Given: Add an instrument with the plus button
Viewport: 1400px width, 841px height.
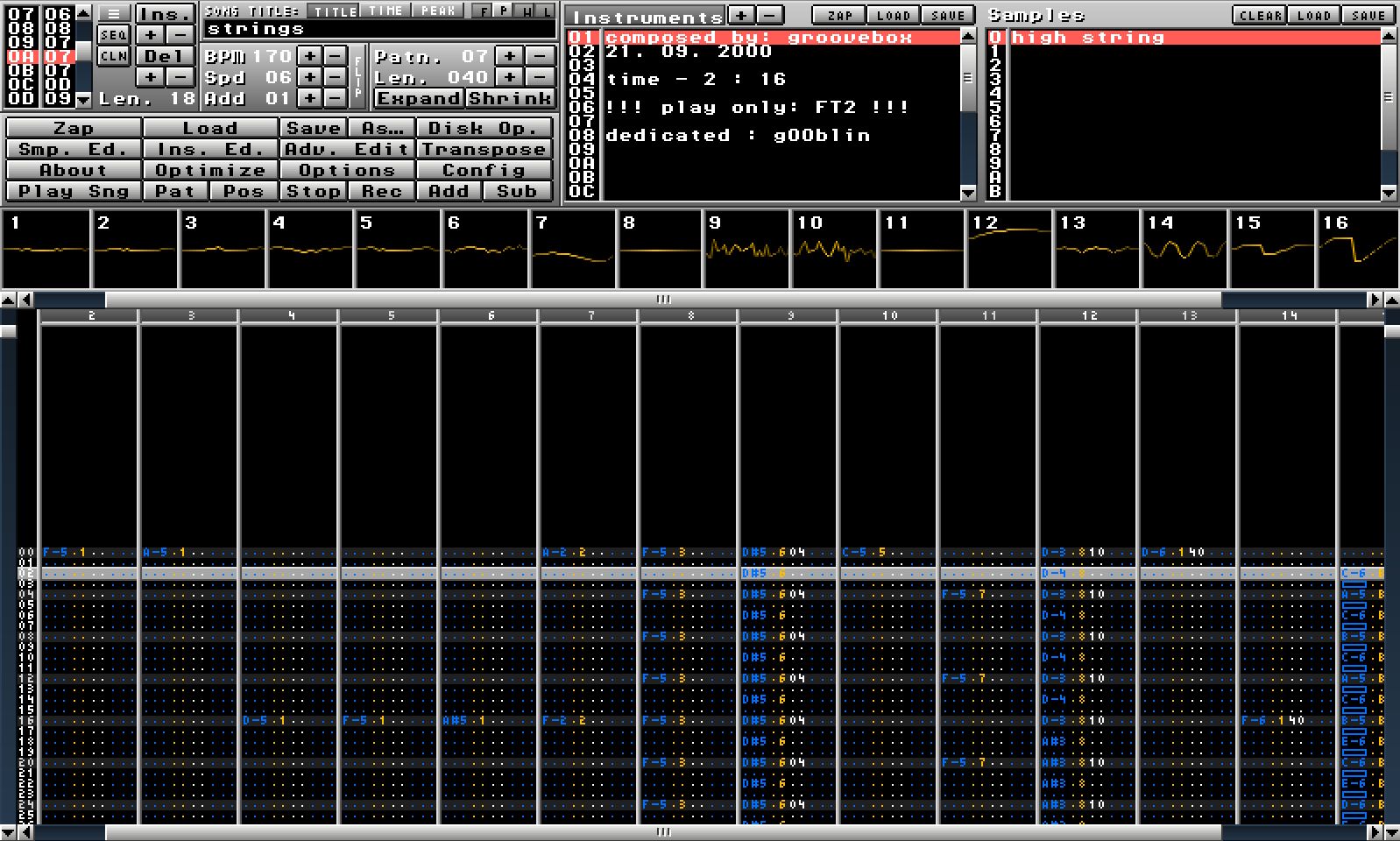Looking at the screenshot, I should (x=740, y=15).
